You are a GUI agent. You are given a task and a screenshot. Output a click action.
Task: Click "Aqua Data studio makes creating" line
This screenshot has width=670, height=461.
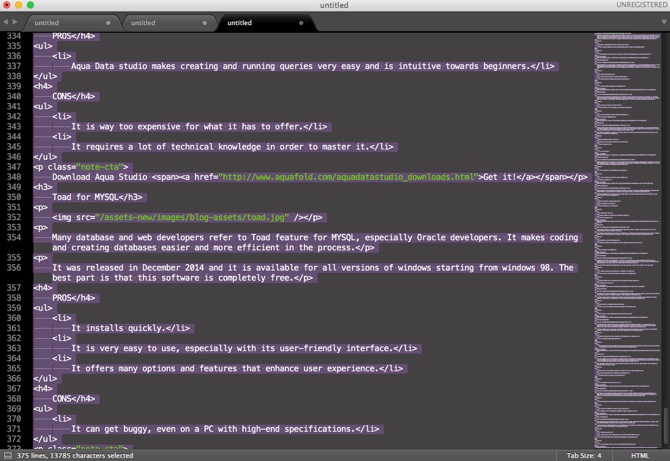point(313,66)
